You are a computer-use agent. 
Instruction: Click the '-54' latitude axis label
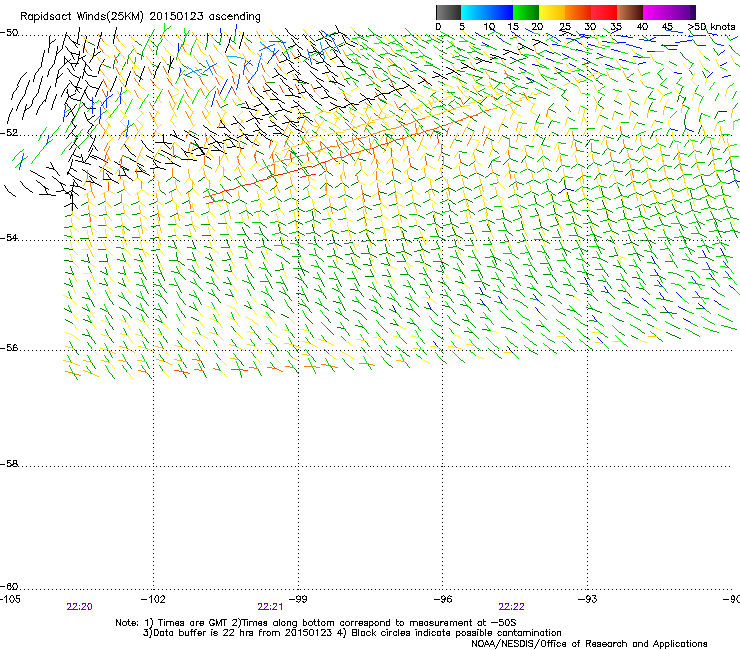9,238
